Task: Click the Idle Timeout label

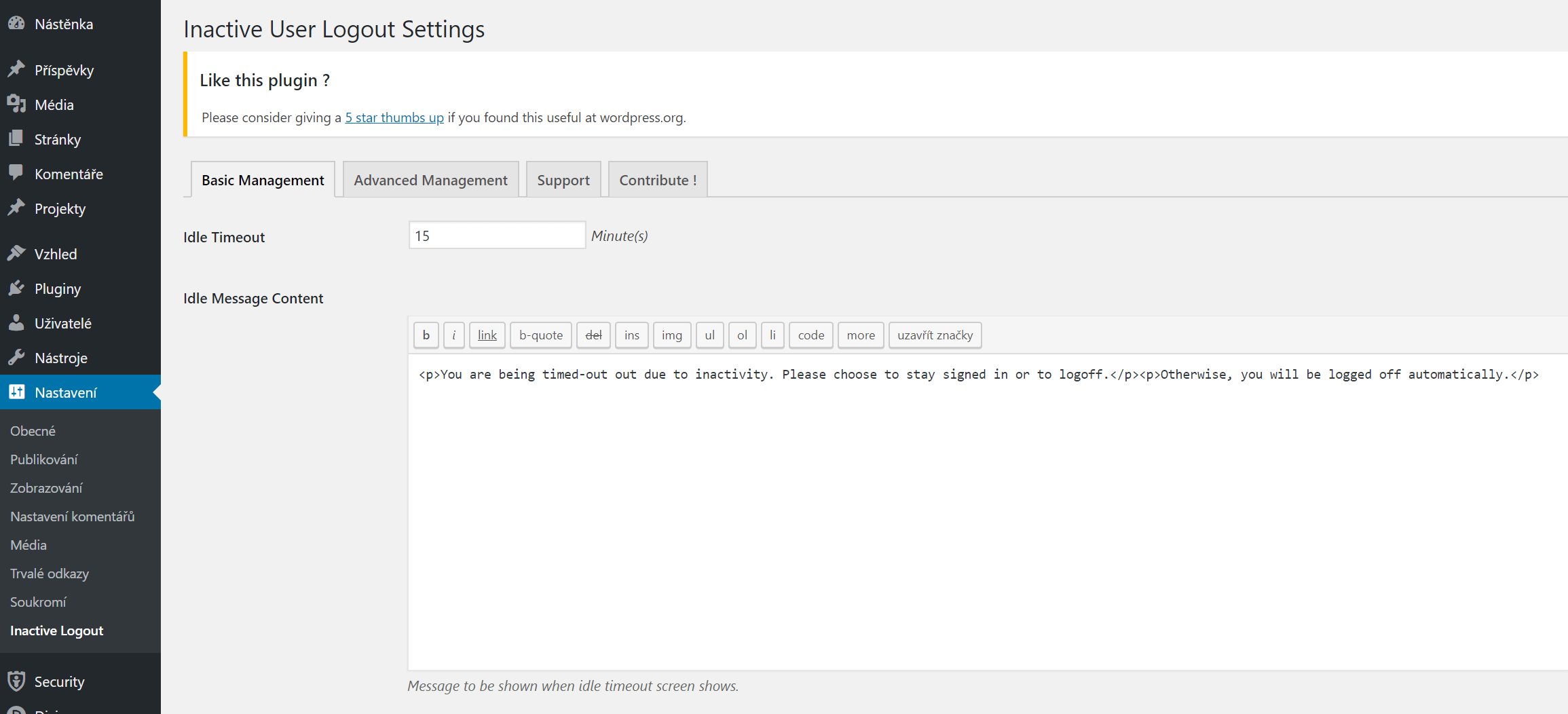Action: pyautogui.click(x=224, y=237)
